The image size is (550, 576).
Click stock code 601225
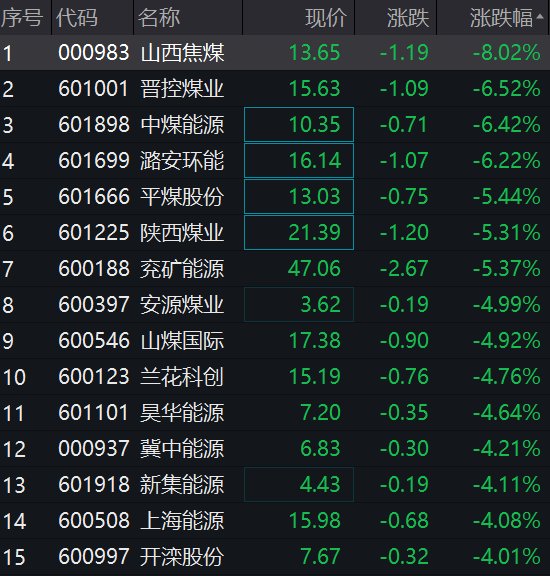click(x=94, y=233)
